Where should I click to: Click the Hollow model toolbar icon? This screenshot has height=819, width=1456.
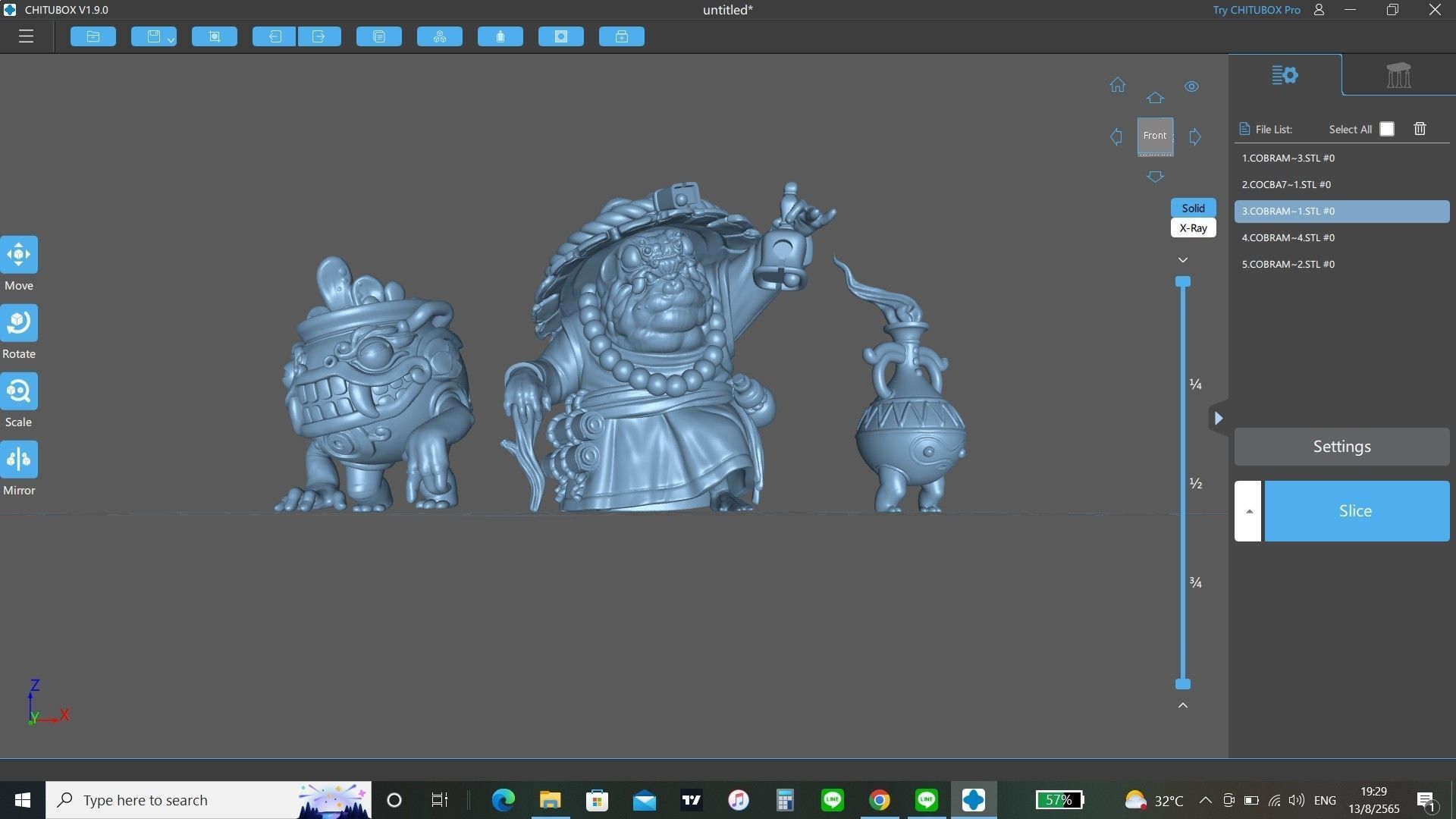pos(500,36)
